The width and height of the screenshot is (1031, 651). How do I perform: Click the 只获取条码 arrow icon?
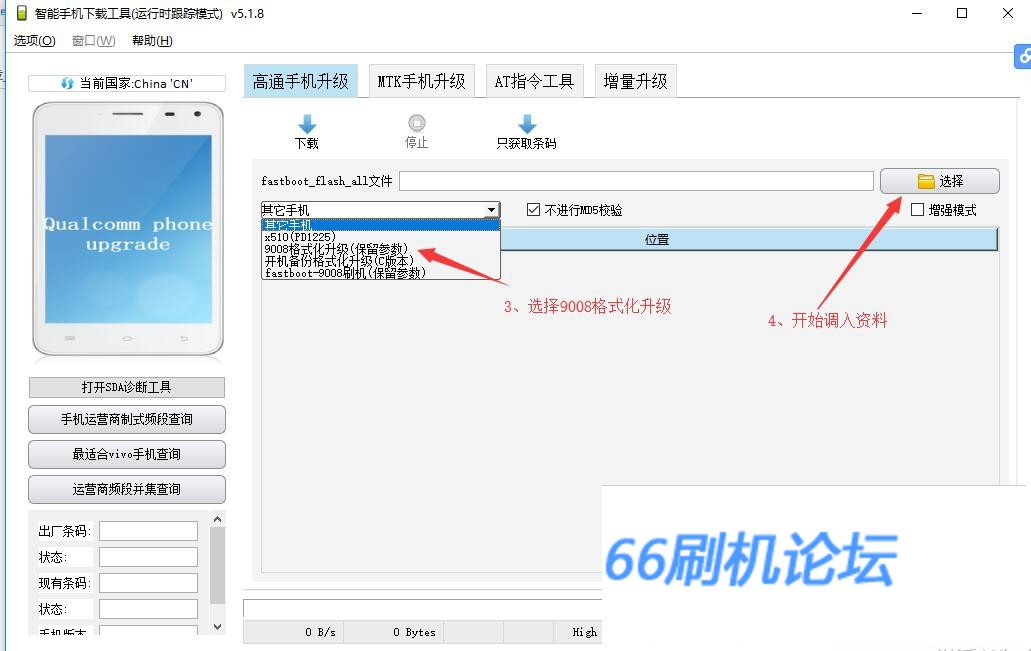click(x=527, y=124)
